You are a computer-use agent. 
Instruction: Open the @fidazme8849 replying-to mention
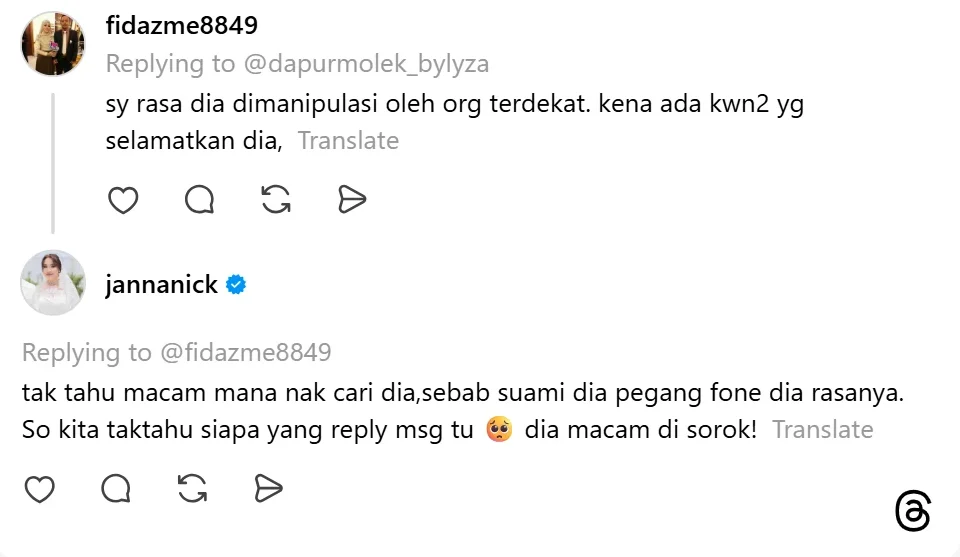click(x=244, y=352)
